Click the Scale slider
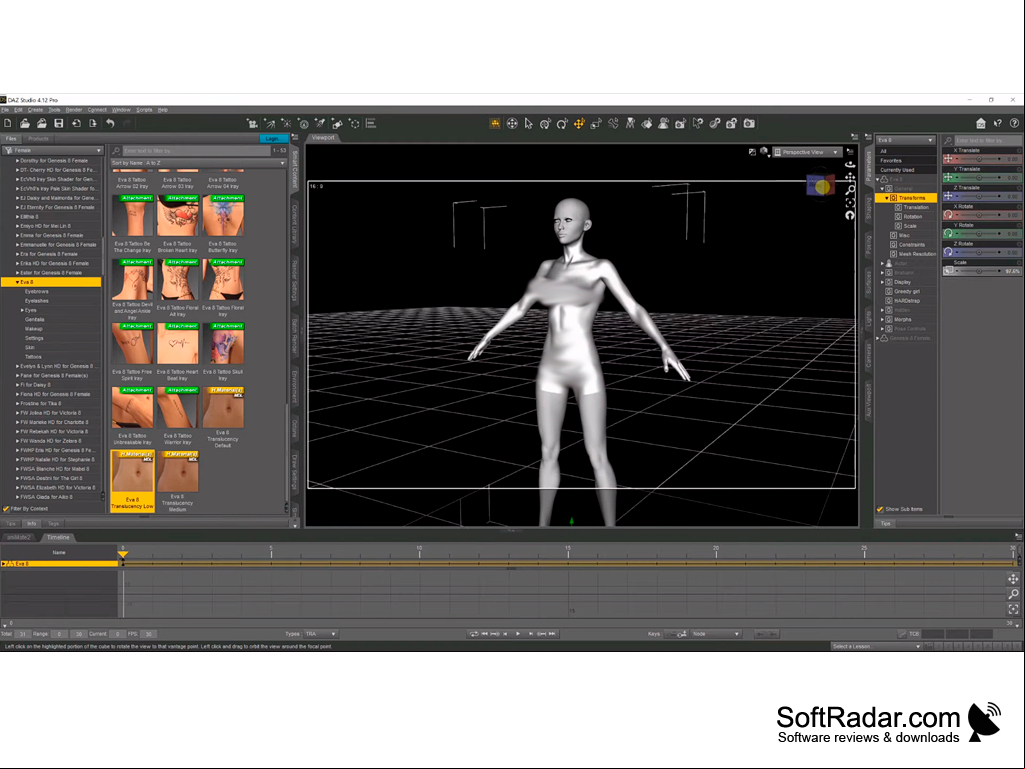Viewport: 1025px width, 769px height. pyautogui.click(x=981, y=271)
